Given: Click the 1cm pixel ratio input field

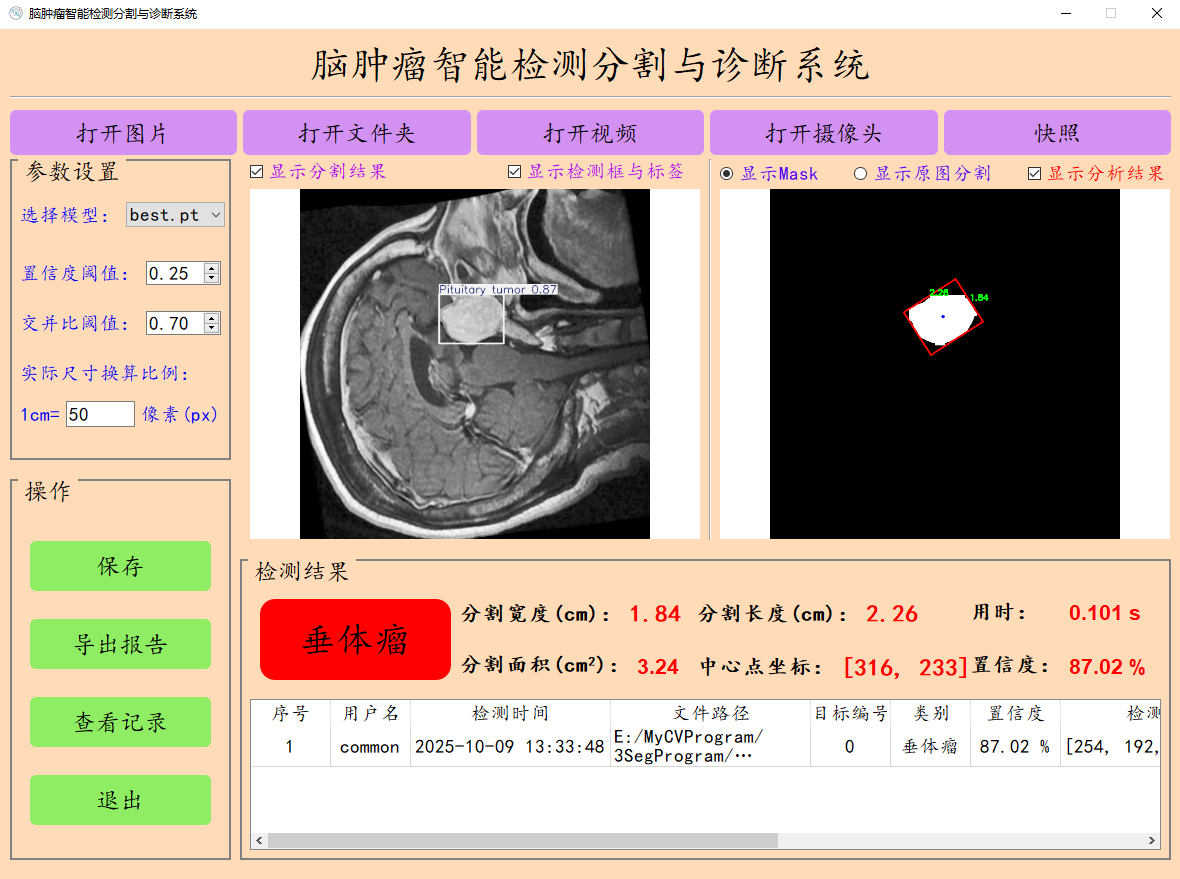Looking at the screenshot, I should [100, 415].
